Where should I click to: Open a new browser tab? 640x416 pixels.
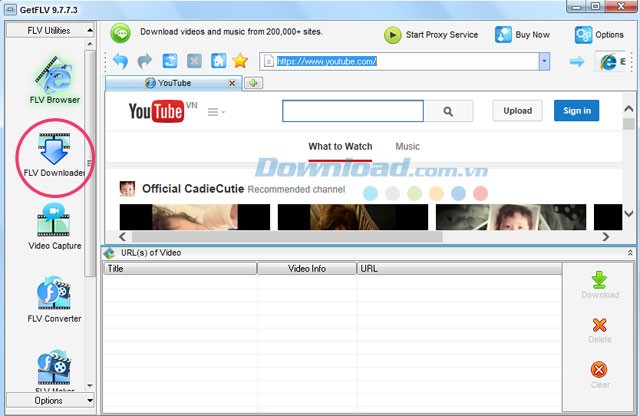point(254,83)
